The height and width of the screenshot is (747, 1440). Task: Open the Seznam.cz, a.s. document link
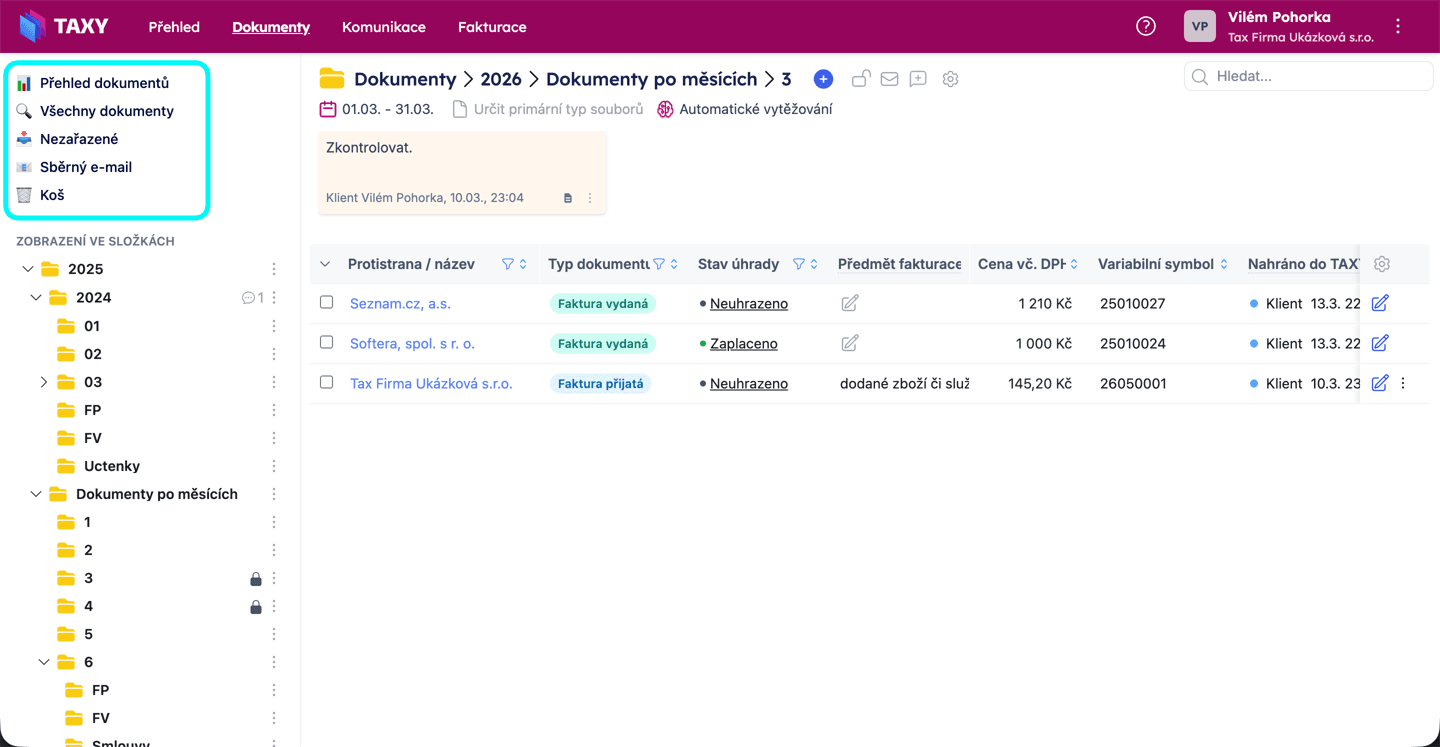point(400,304)
